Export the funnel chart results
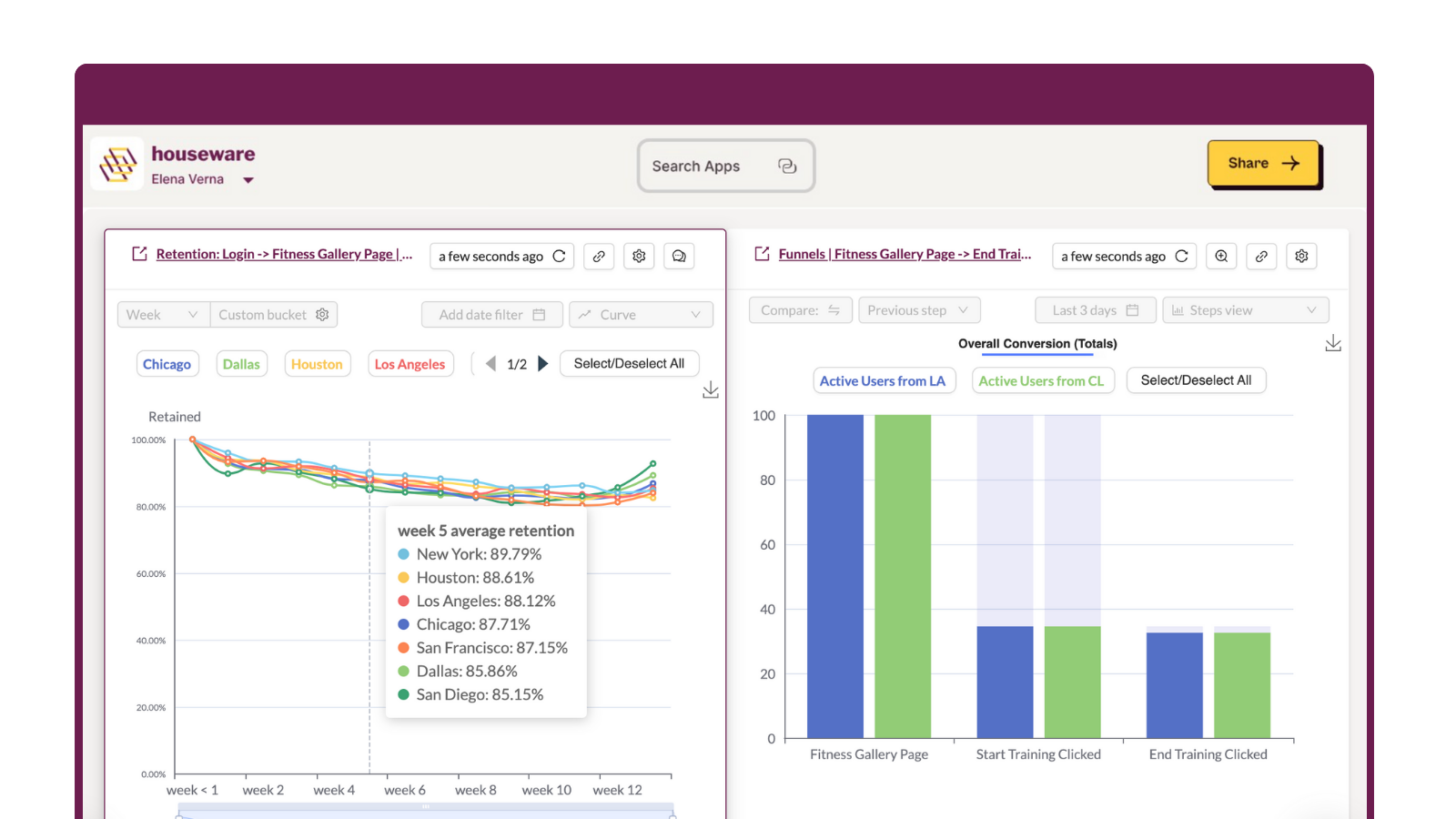Screen dimensions: 1456x819 pyautogui.click(x=1333, y=343)
